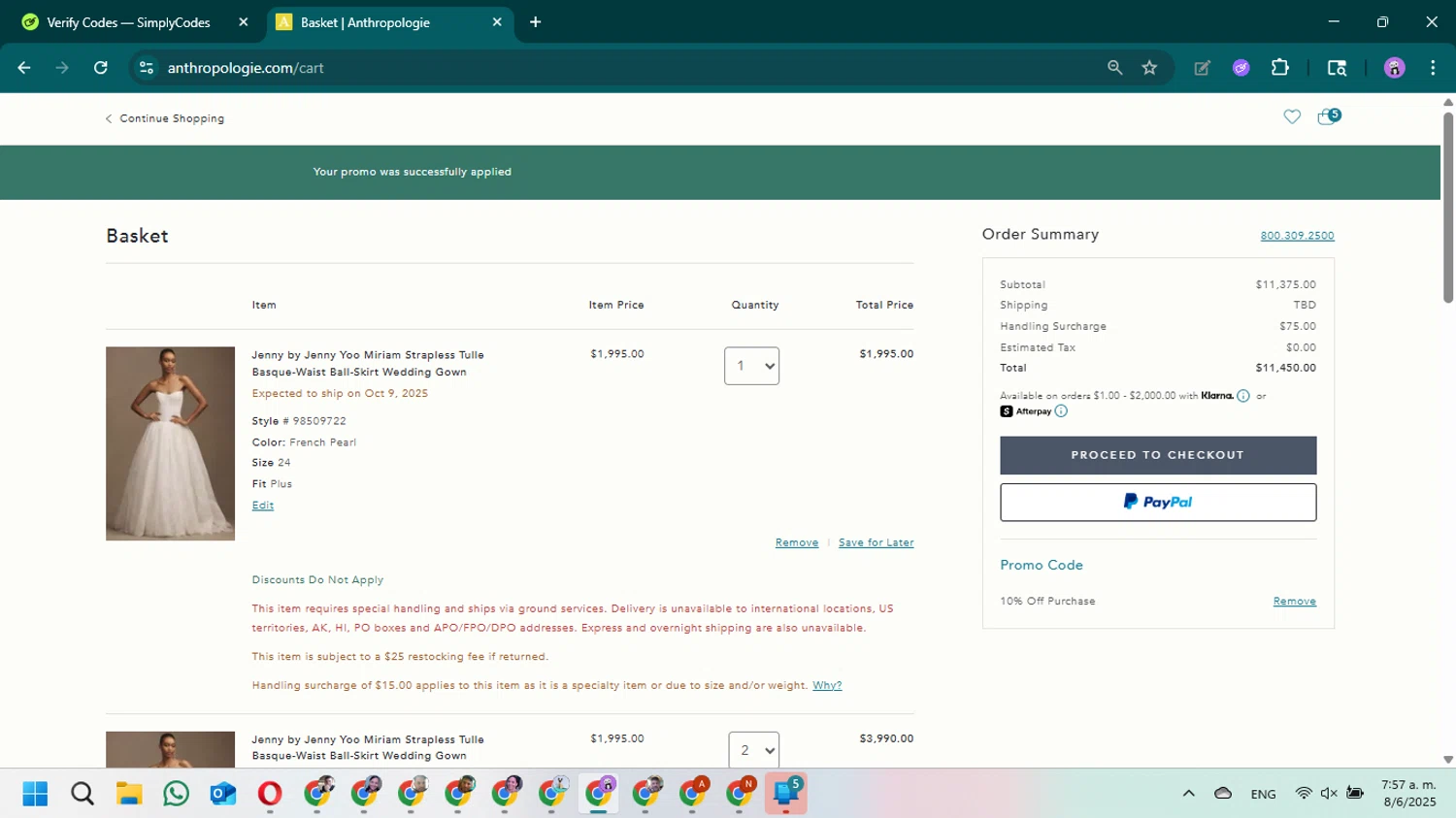
Task: Open first wedding gown product thumbnail
Action: (x=170, y=443)
